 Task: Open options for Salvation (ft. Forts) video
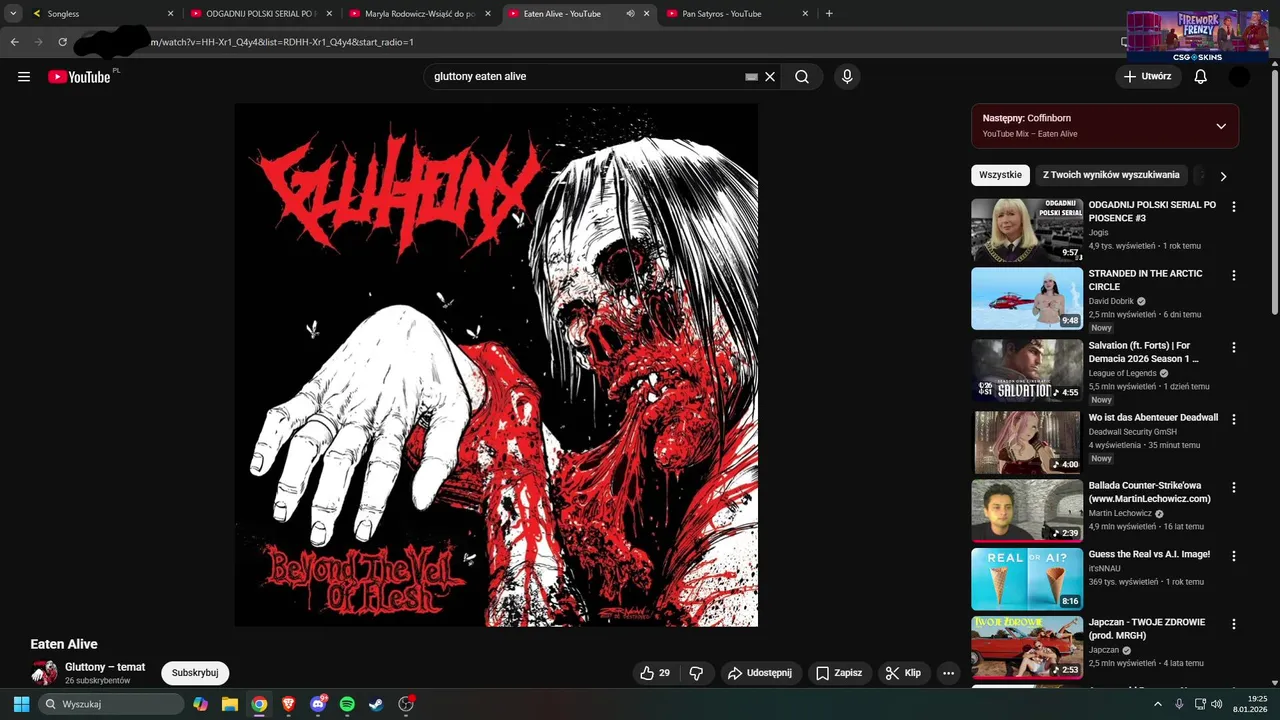click(1233, 347)
